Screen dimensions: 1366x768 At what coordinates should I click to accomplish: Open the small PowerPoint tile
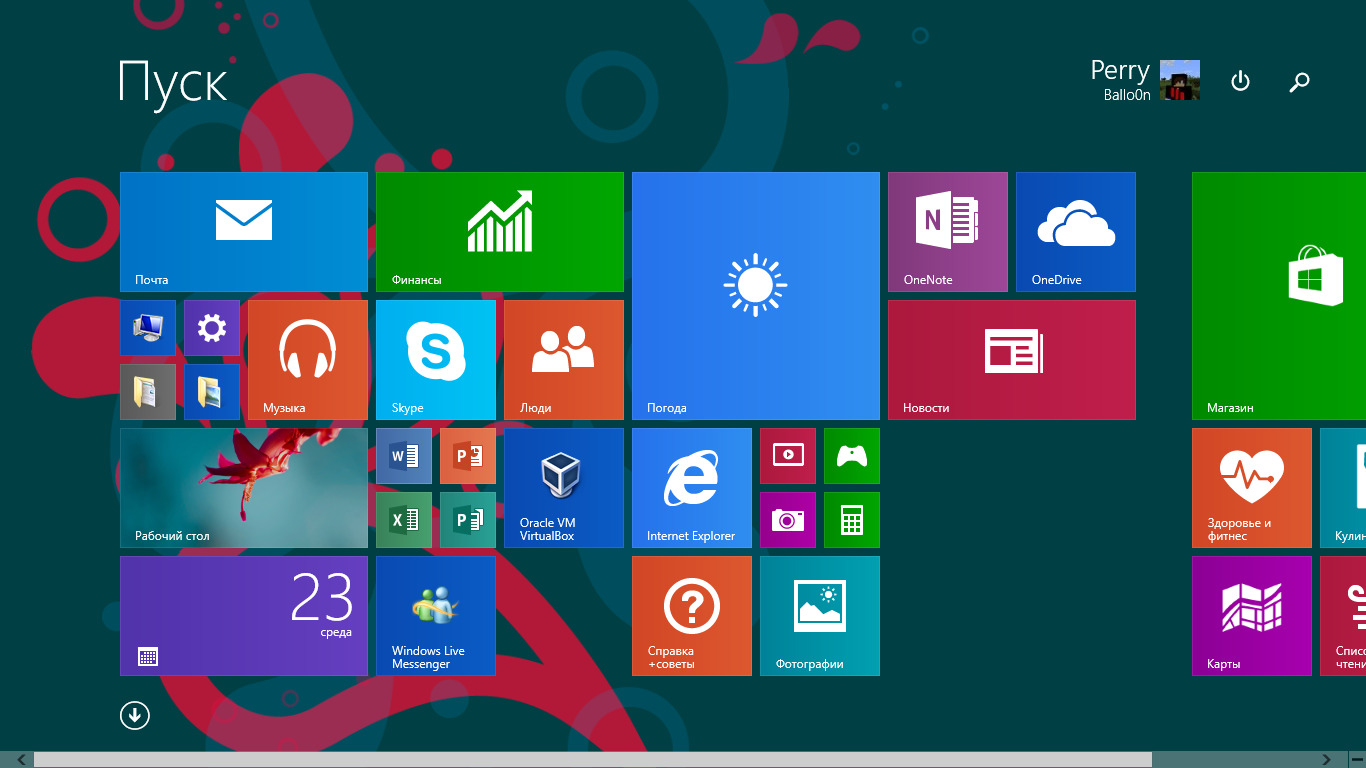point(467,456)
